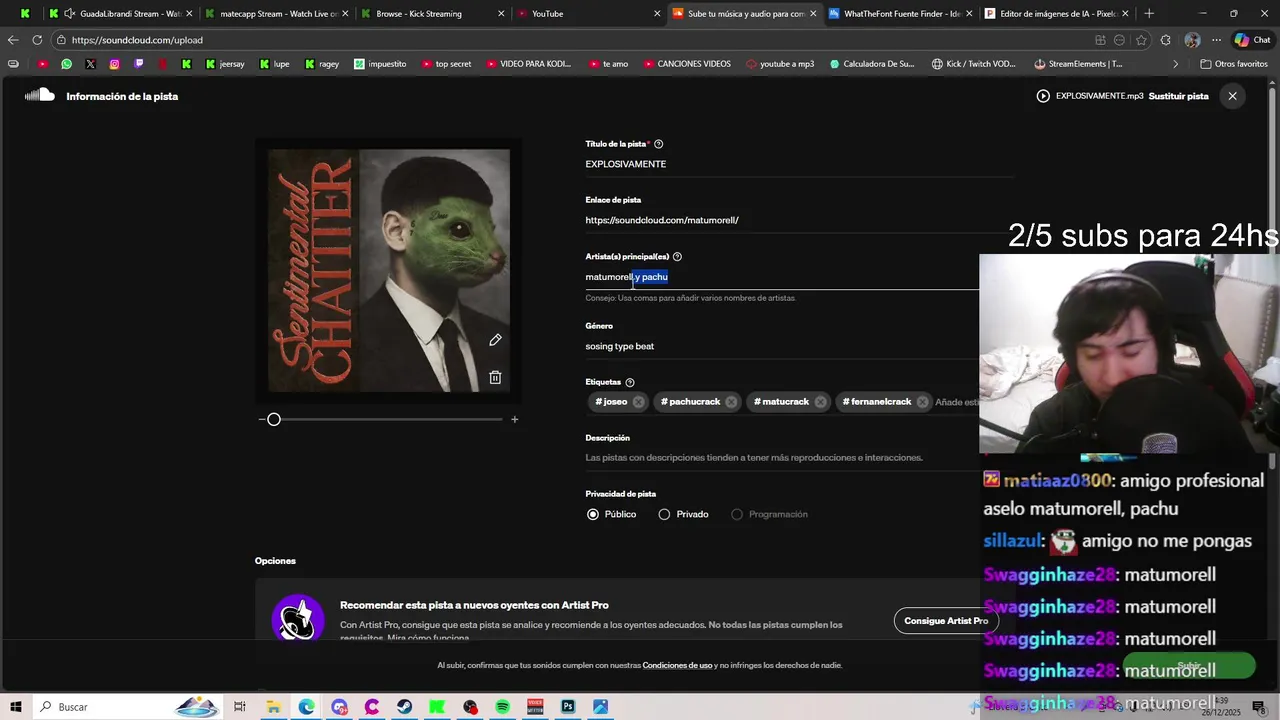This screenshot has width=1280, height=720.
Task: Reload the page with the refresh icon
Action: pos(37,40)
